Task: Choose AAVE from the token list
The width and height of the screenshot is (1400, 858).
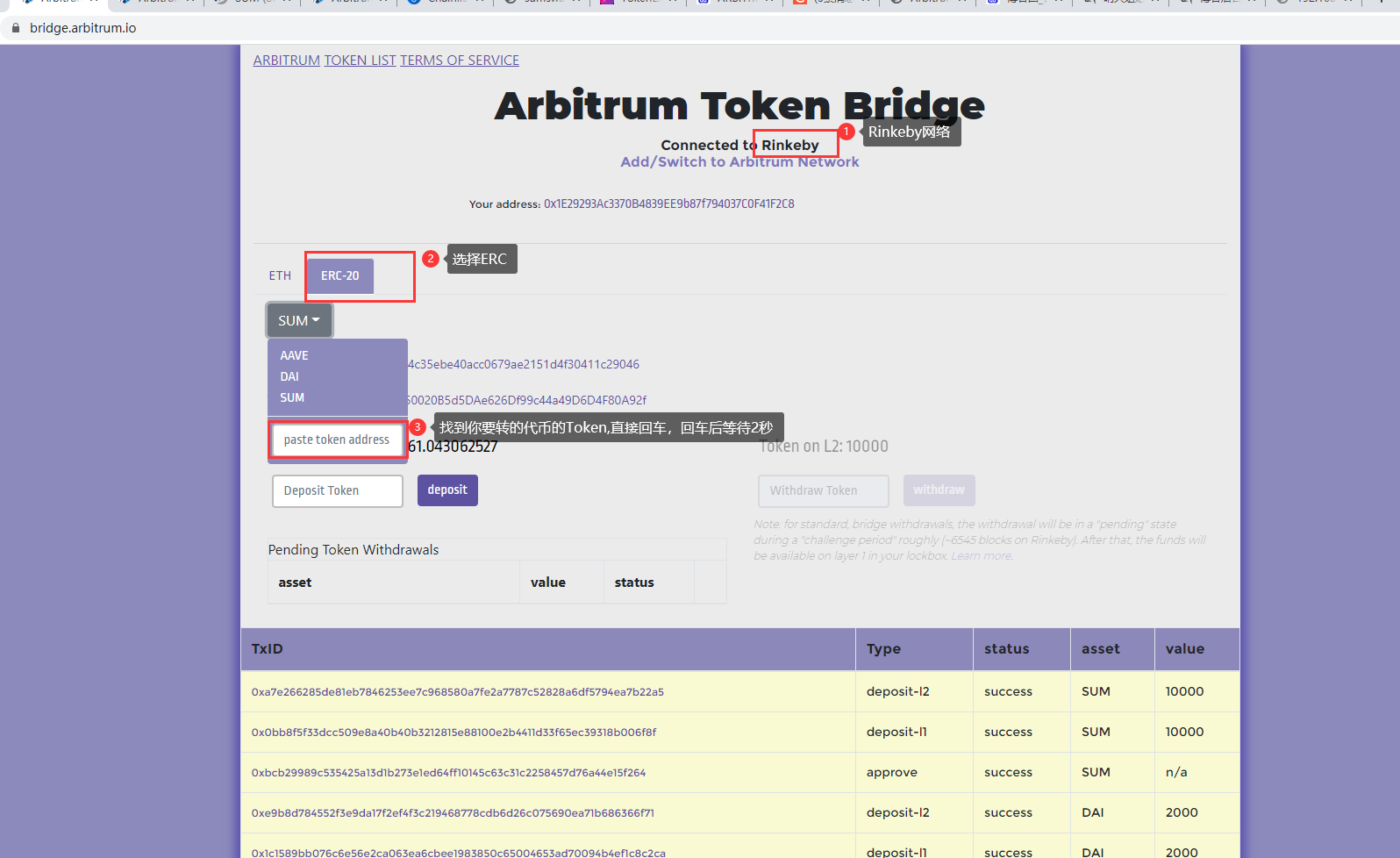Action: coord(295,355)
